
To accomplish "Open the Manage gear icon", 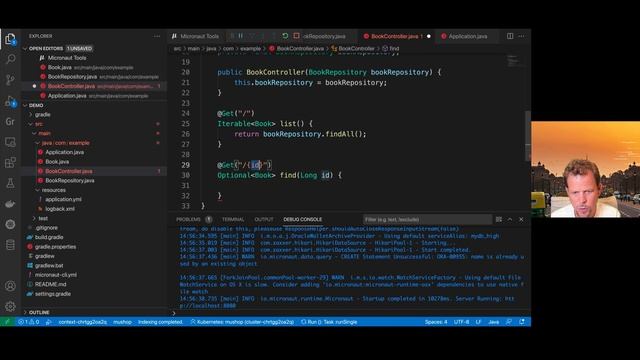I will (10, 306).
